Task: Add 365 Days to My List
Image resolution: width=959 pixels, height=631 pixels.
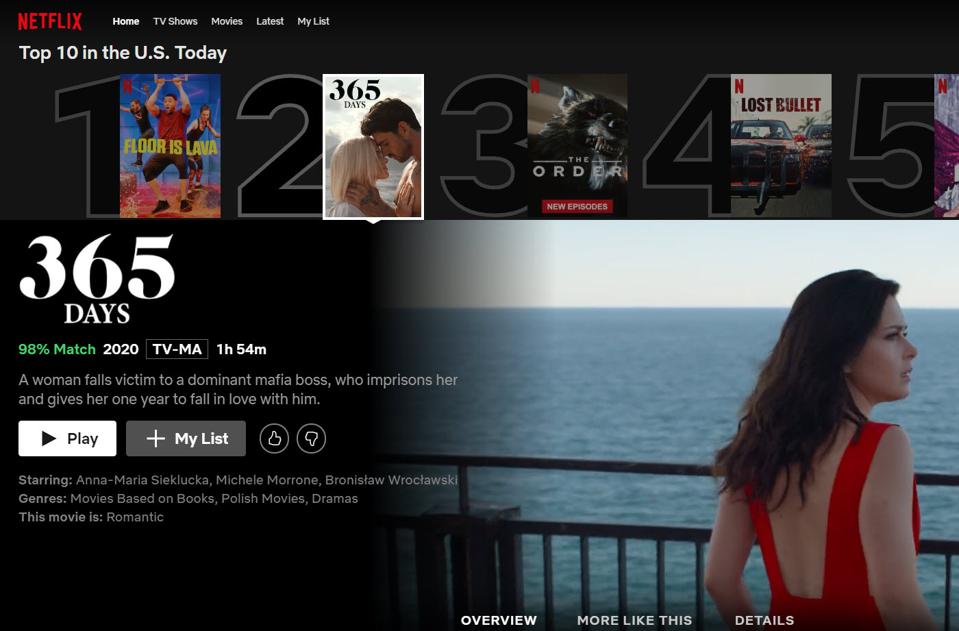Action: 186,438
